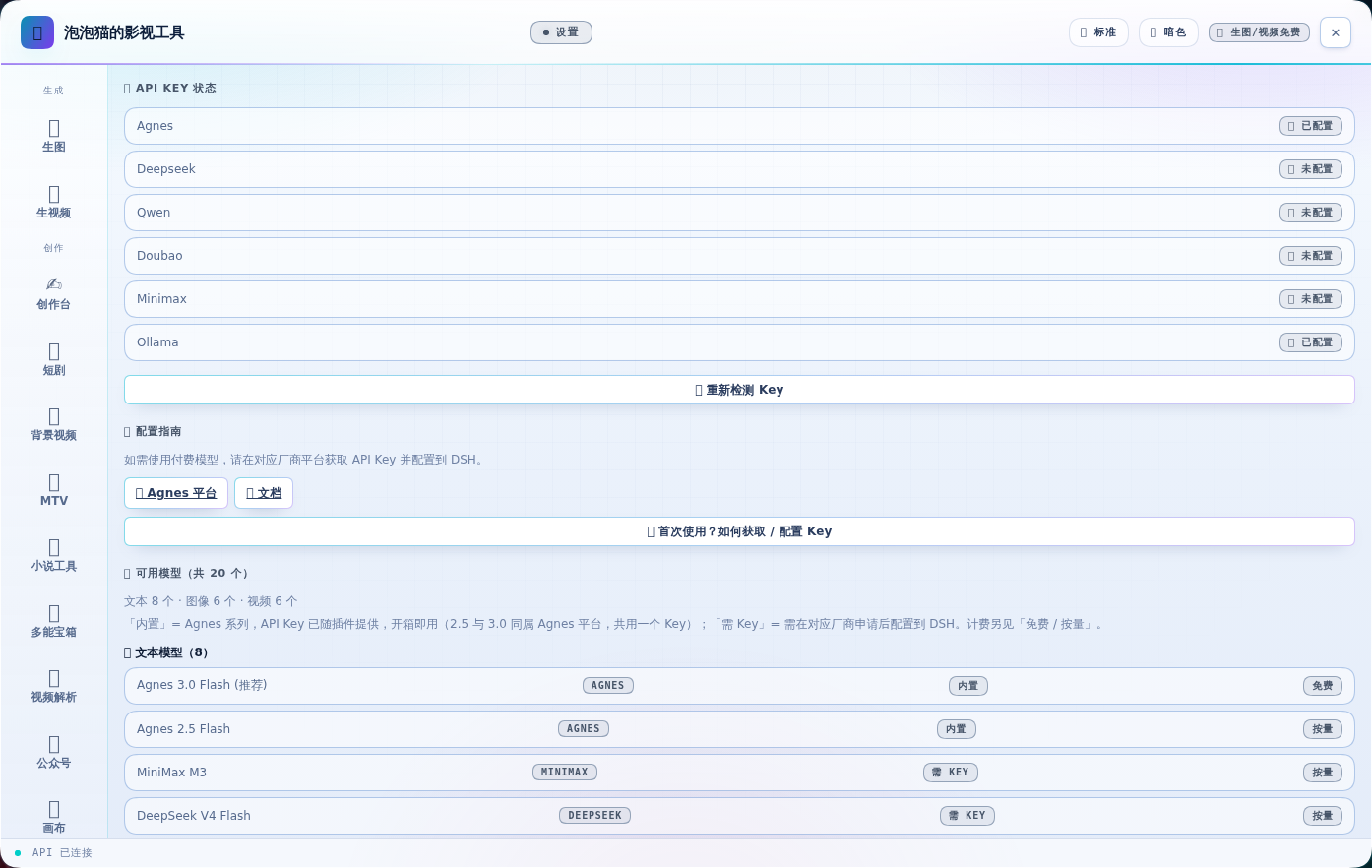Select the Deepseek API key row

tap(739, 169)
